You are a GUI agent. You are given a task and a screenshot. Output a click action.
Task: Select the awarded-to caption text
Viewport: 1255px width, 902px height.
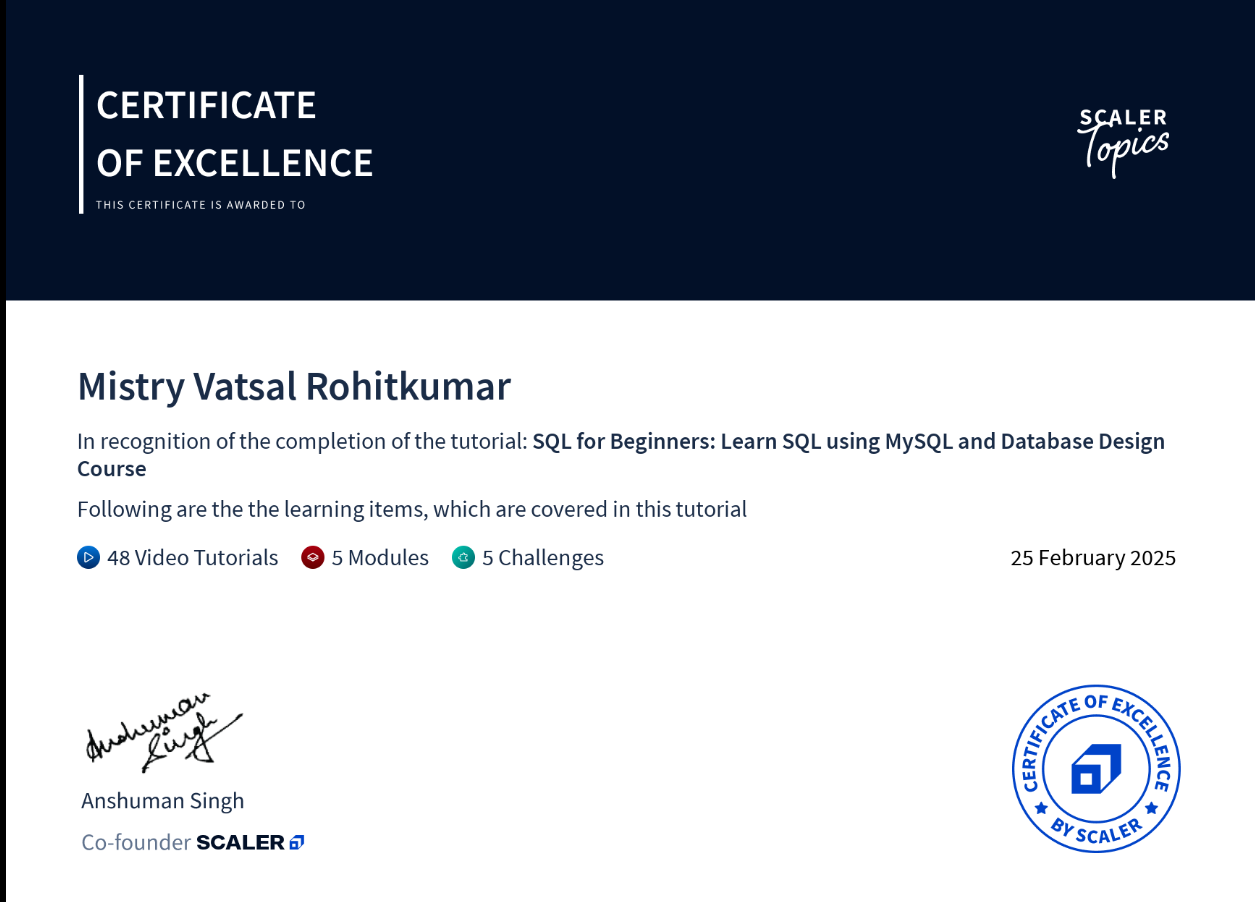click(199, 204)
